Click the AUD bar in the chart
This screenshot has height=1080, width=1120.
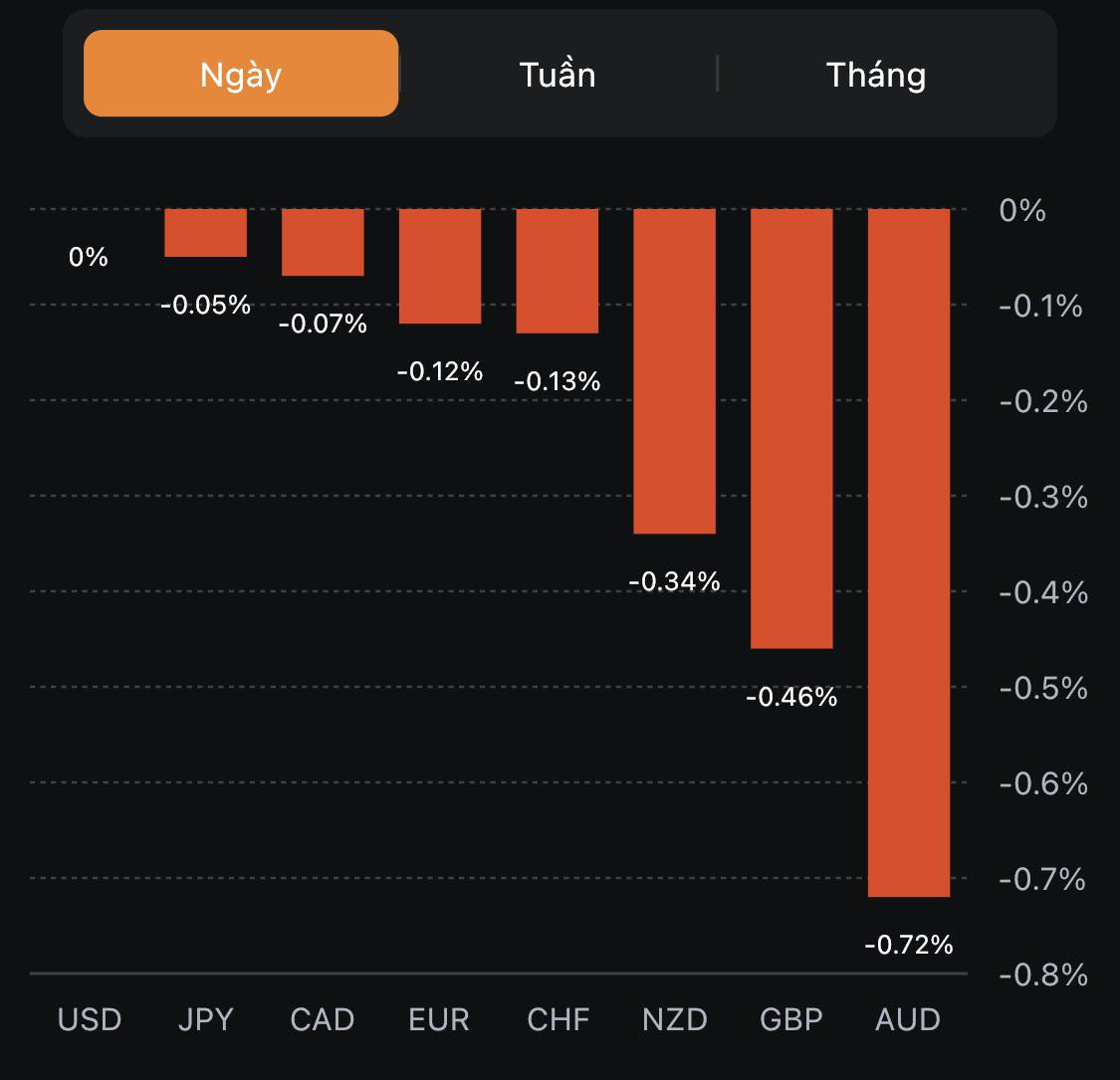909,552
